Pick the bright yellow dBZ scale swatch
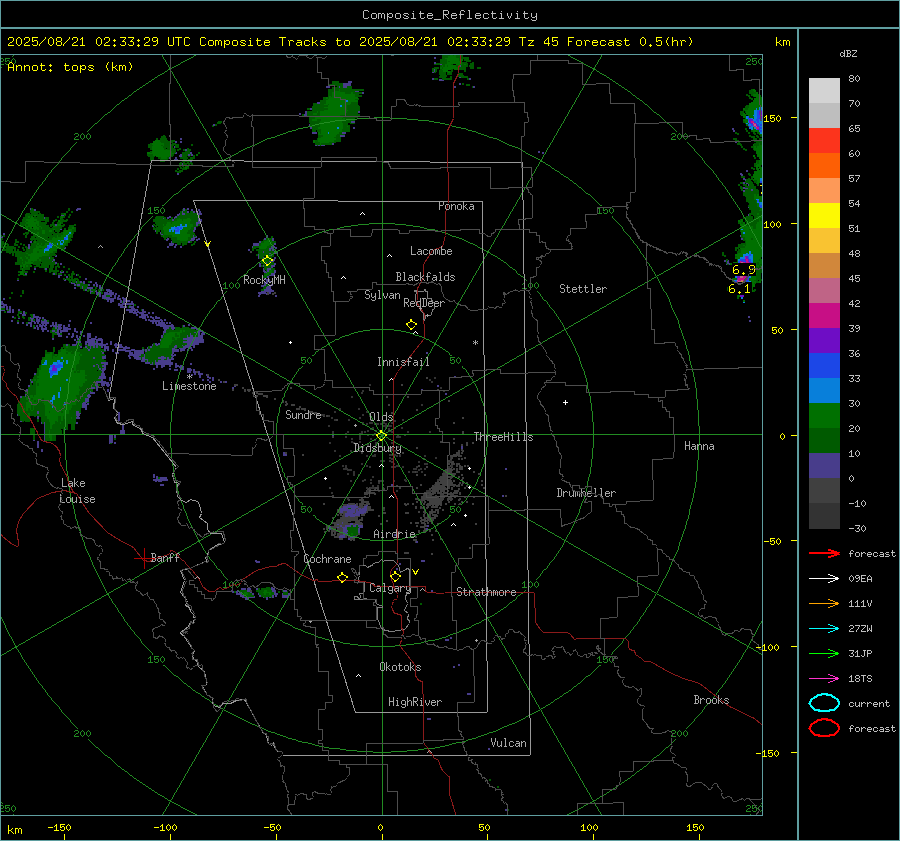900x841 pixels. click(824, 215)
